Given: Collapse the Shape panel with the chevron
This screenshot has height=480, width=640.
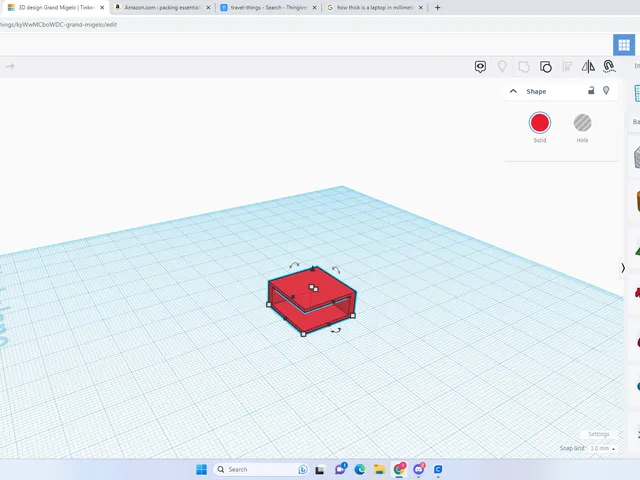Looking at the screenshot, I should click(513, 91).
